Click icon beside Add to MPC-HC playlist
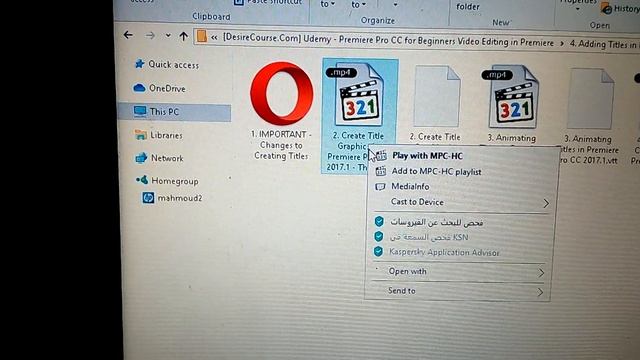 380,171
